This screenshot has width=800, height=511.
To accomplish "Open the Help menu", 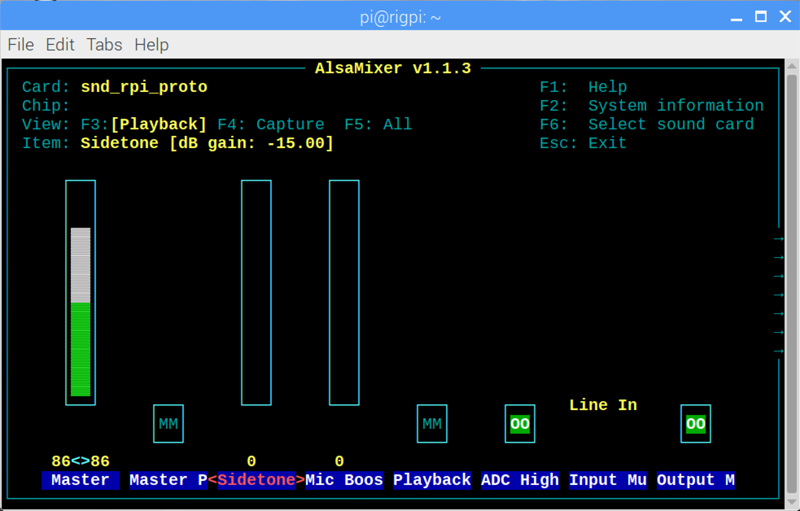I will 152,45.
